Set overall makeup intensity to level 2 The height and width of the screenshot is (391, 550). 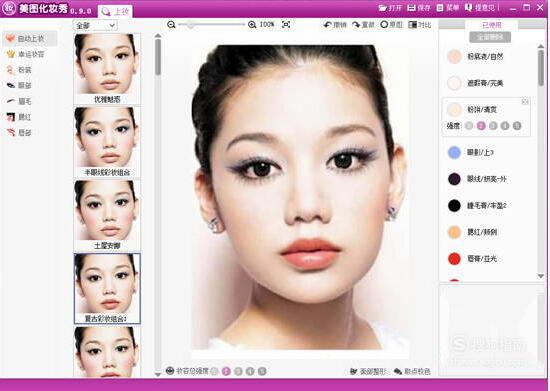click(x=226, y=371)
